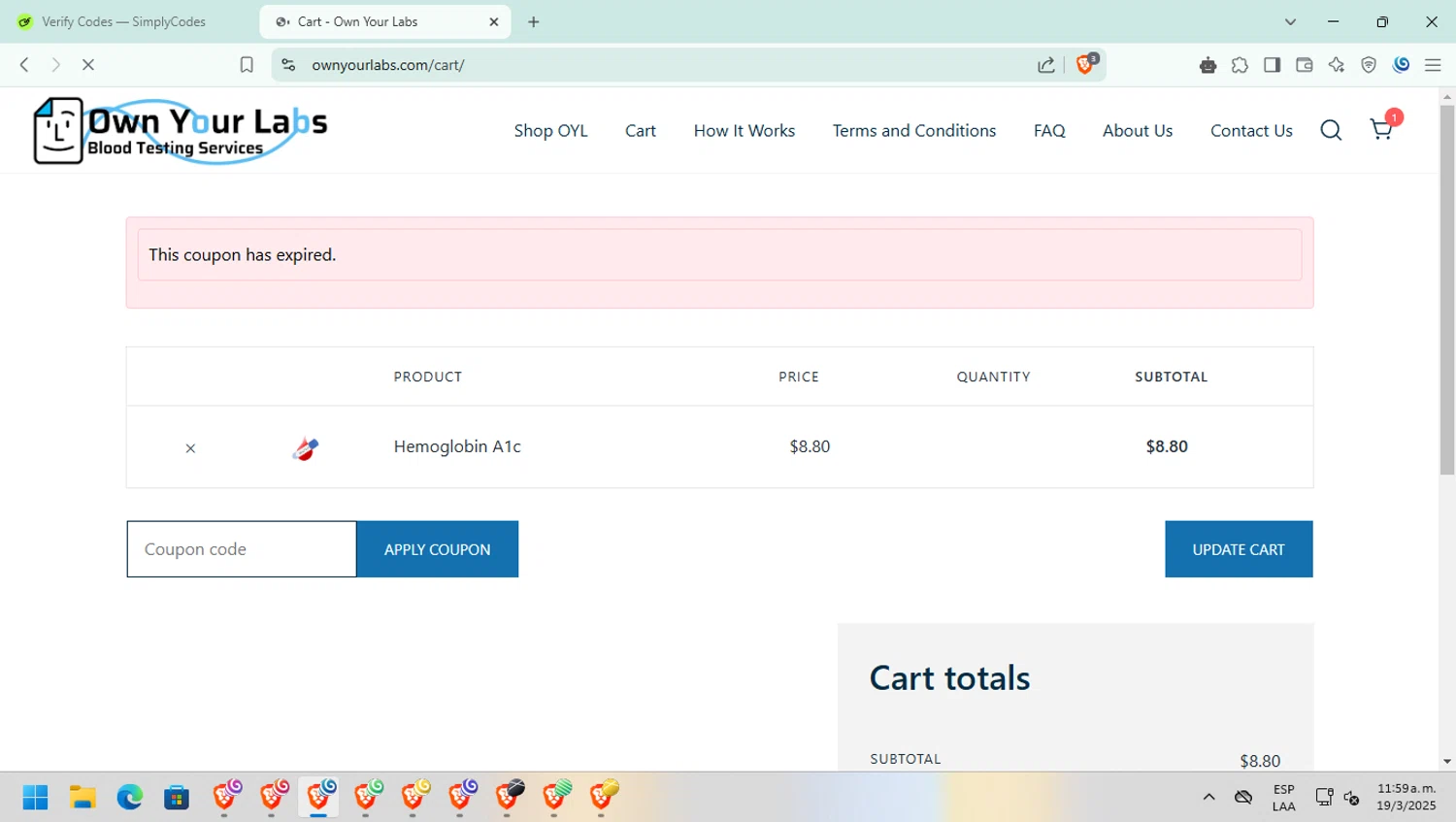Click the Update Cart button
The width and height of the screenshot is (1456, 822).
coord(1239,549)
